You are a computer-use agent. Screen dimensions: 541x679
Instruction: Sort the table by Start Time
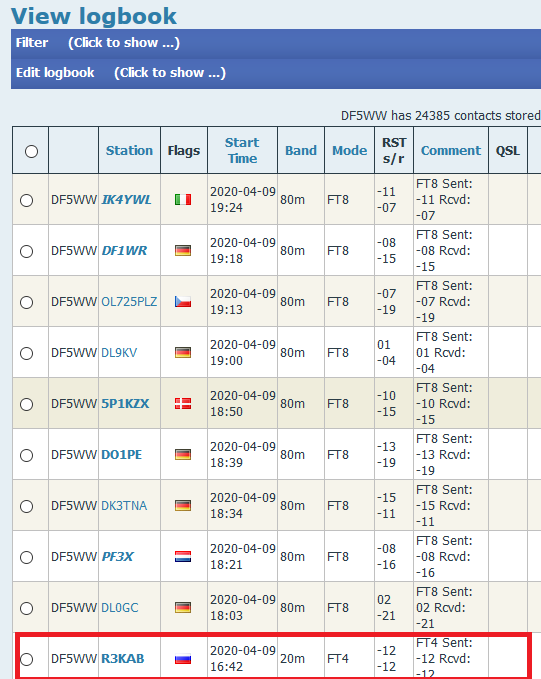[x=242, y=150]
